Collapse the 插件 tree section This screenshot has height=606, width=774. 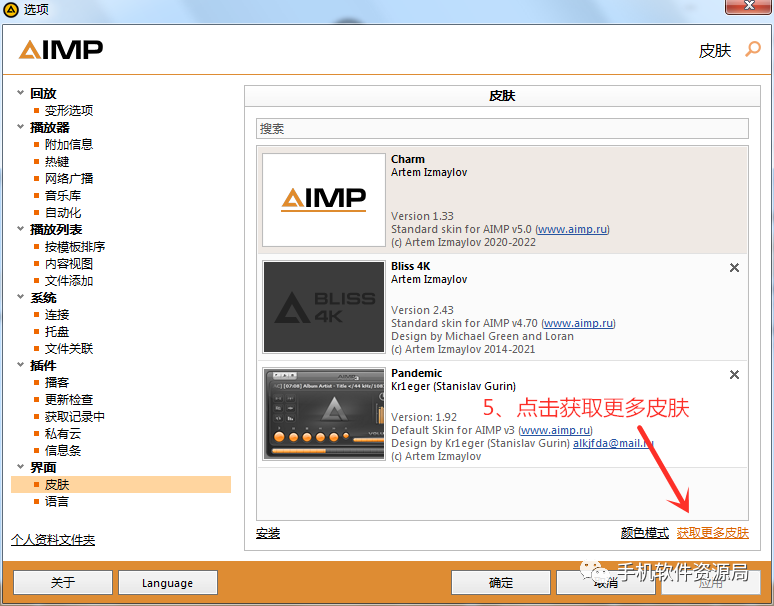tap(20, 365)
